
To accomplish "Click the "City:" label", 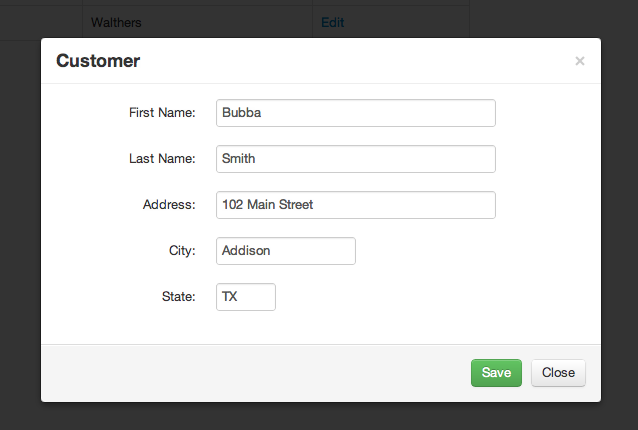I will click(182, 251).
